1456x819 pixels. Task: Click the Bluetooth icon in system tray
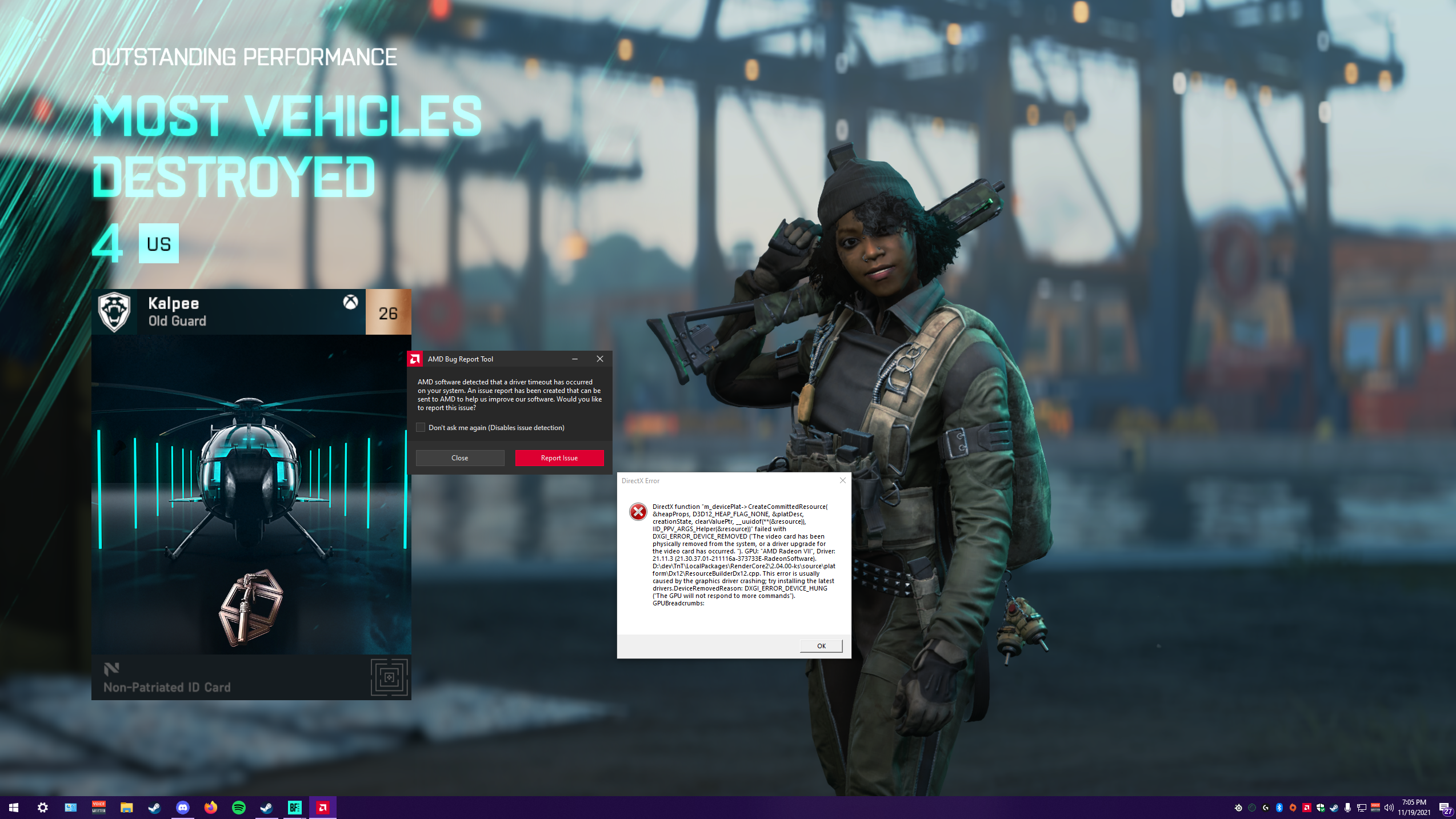(x=1279, y=807)
